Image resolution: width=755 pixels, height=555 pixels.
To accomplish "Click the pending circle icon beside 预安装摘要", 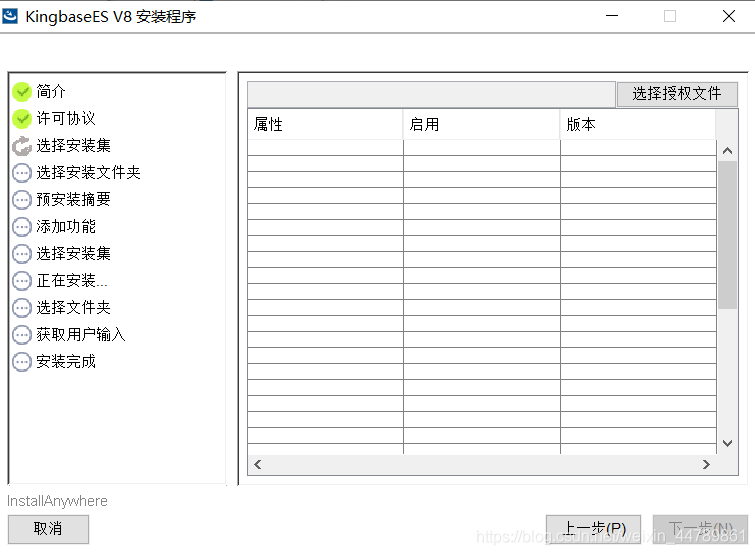I will 22,200.
